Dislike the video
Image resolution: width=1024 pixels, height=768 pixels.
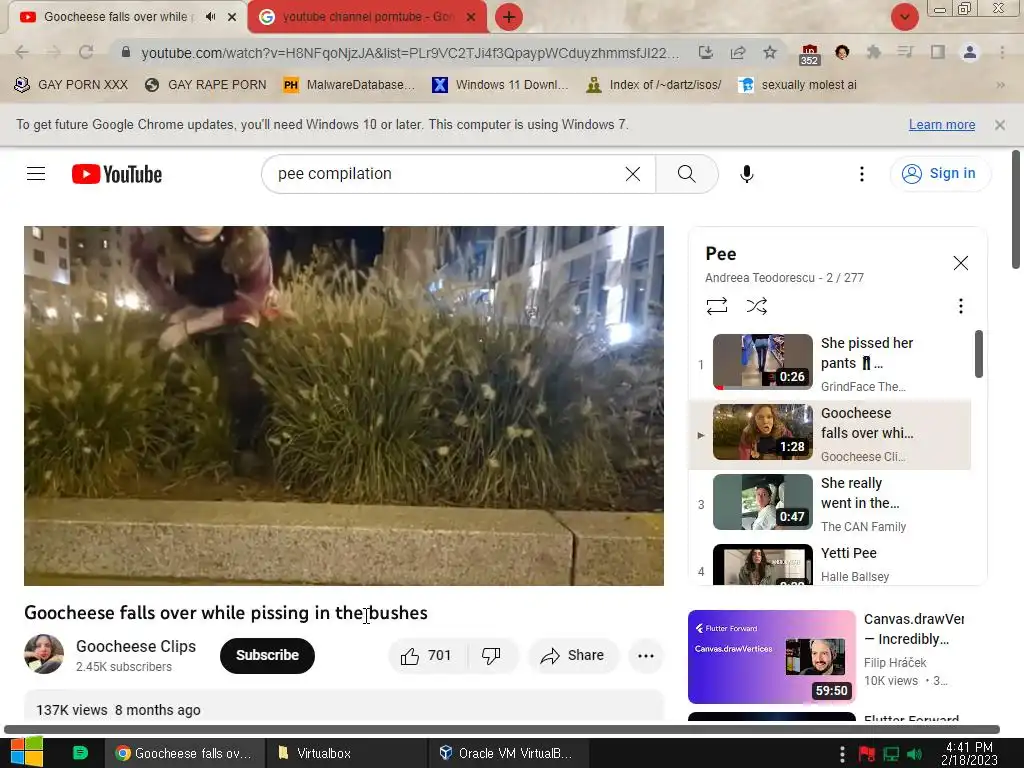492,656
